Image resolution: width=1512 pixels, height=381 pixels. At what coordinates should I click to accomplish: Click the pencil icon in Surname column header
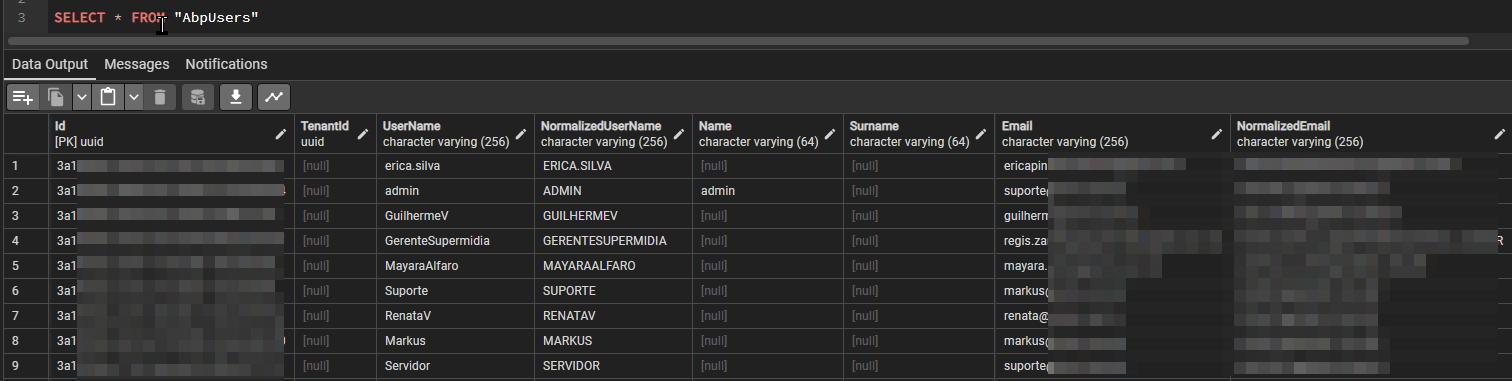[x=982, y=134]
